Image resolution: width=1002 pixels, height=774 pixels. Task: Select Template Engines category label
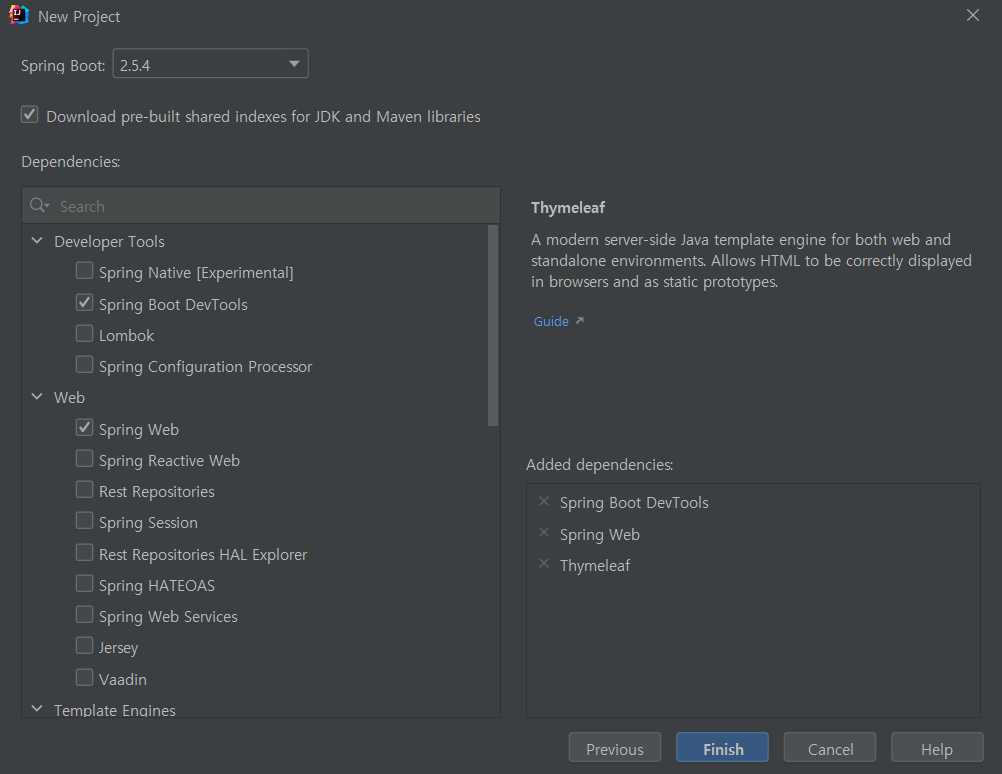pyautogui.click(x=115, y=710)
